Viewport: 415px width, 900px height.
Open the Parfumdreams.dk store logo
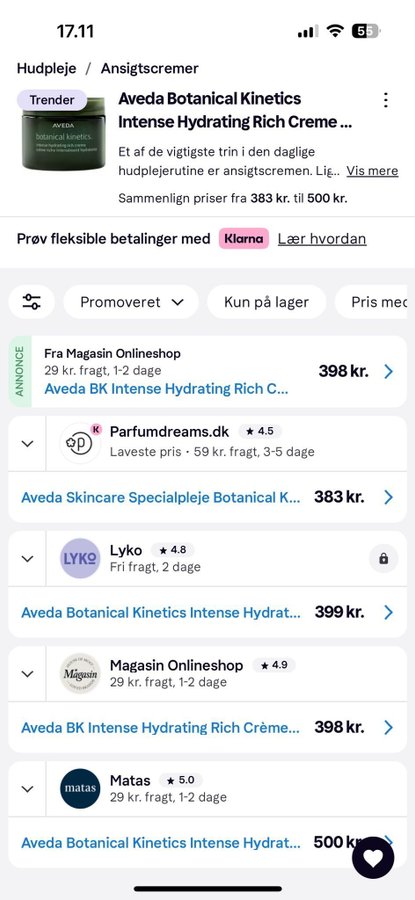pos(80,443)
